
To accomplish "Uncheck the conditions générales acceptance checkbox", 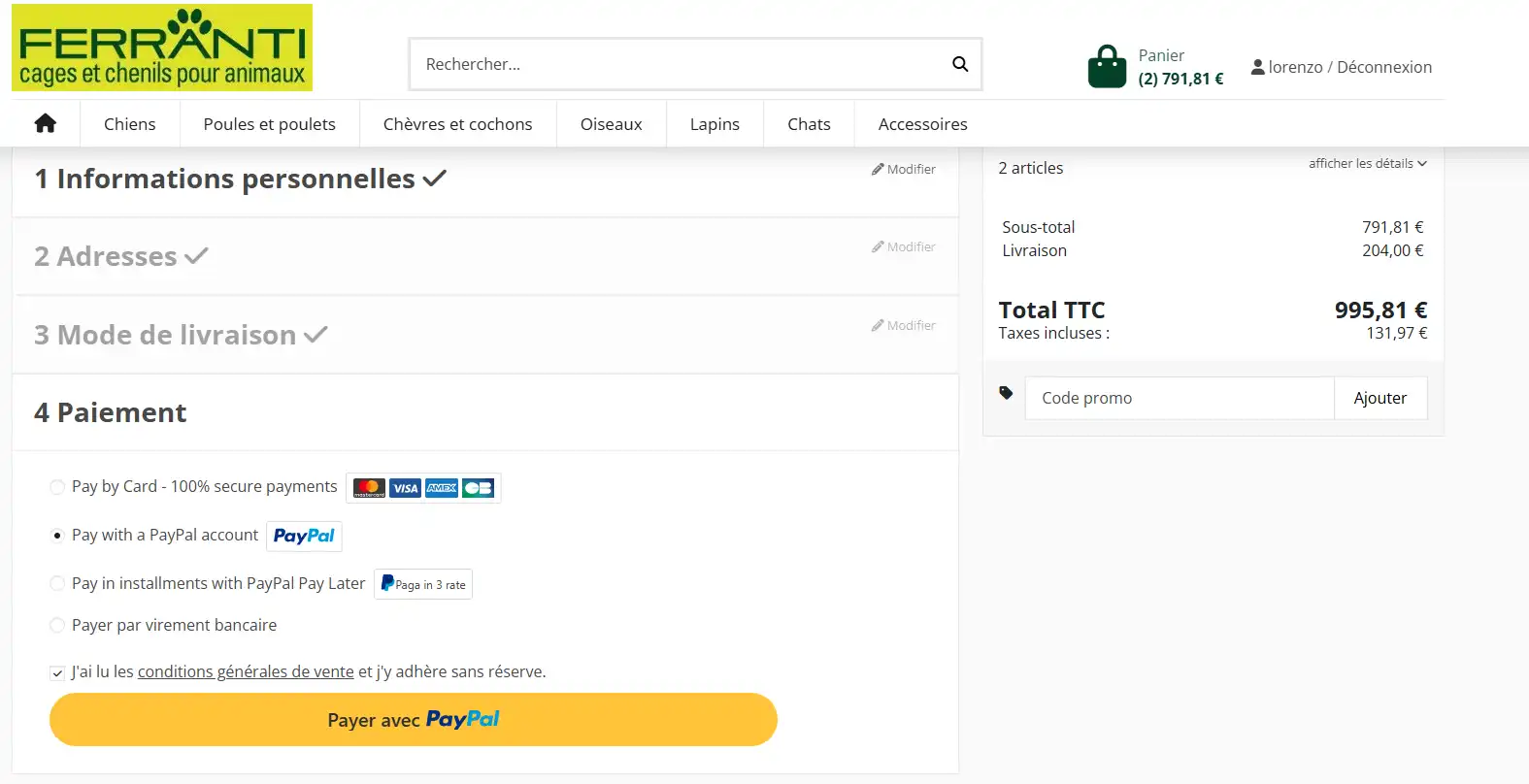I will pos(57,672).
